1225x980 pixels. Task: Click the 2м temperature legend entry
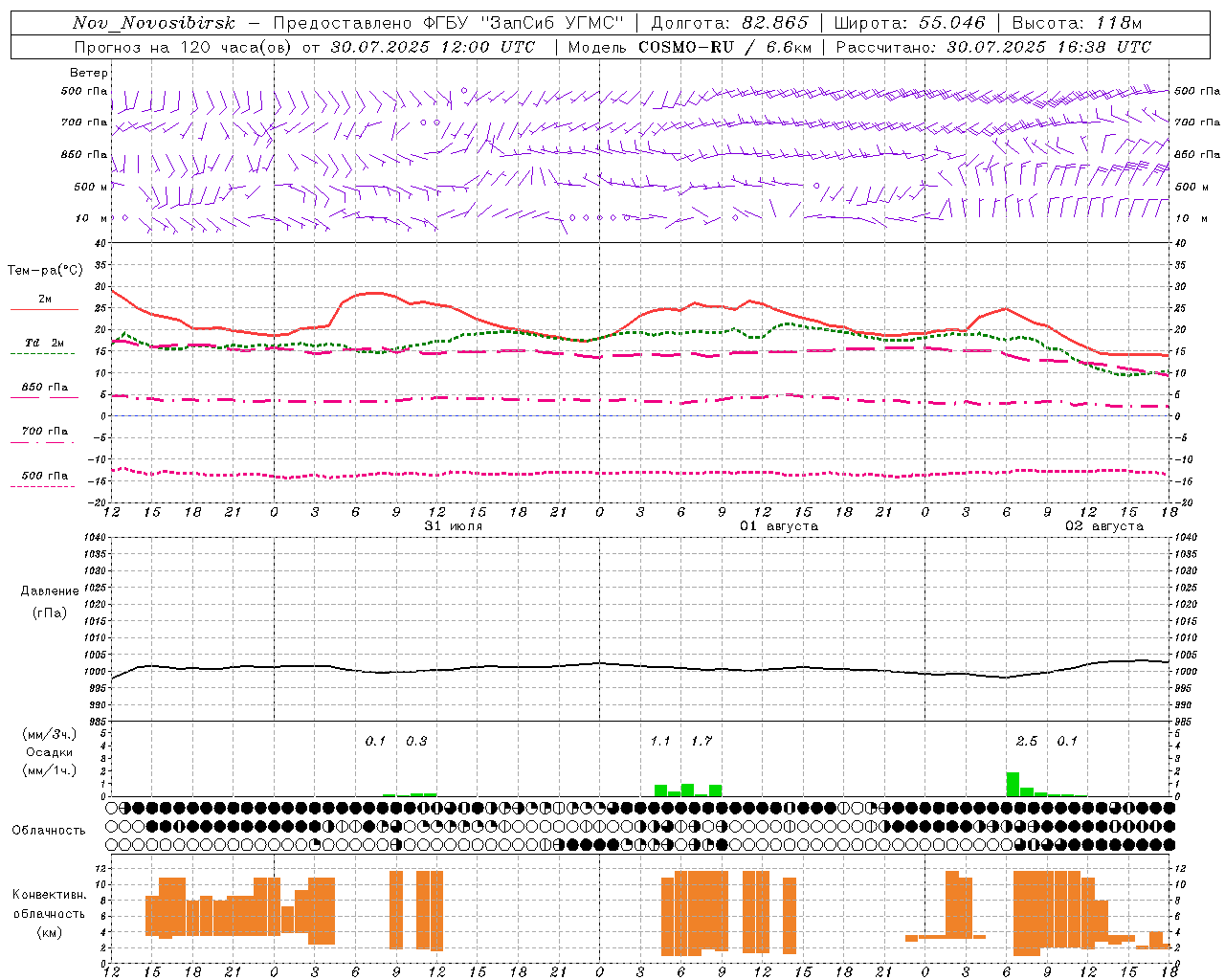[x=45, y=300]
